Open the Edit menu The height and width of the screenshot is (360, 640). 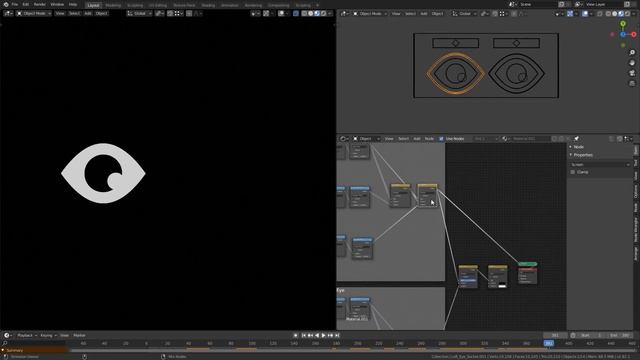pos(26,4)
